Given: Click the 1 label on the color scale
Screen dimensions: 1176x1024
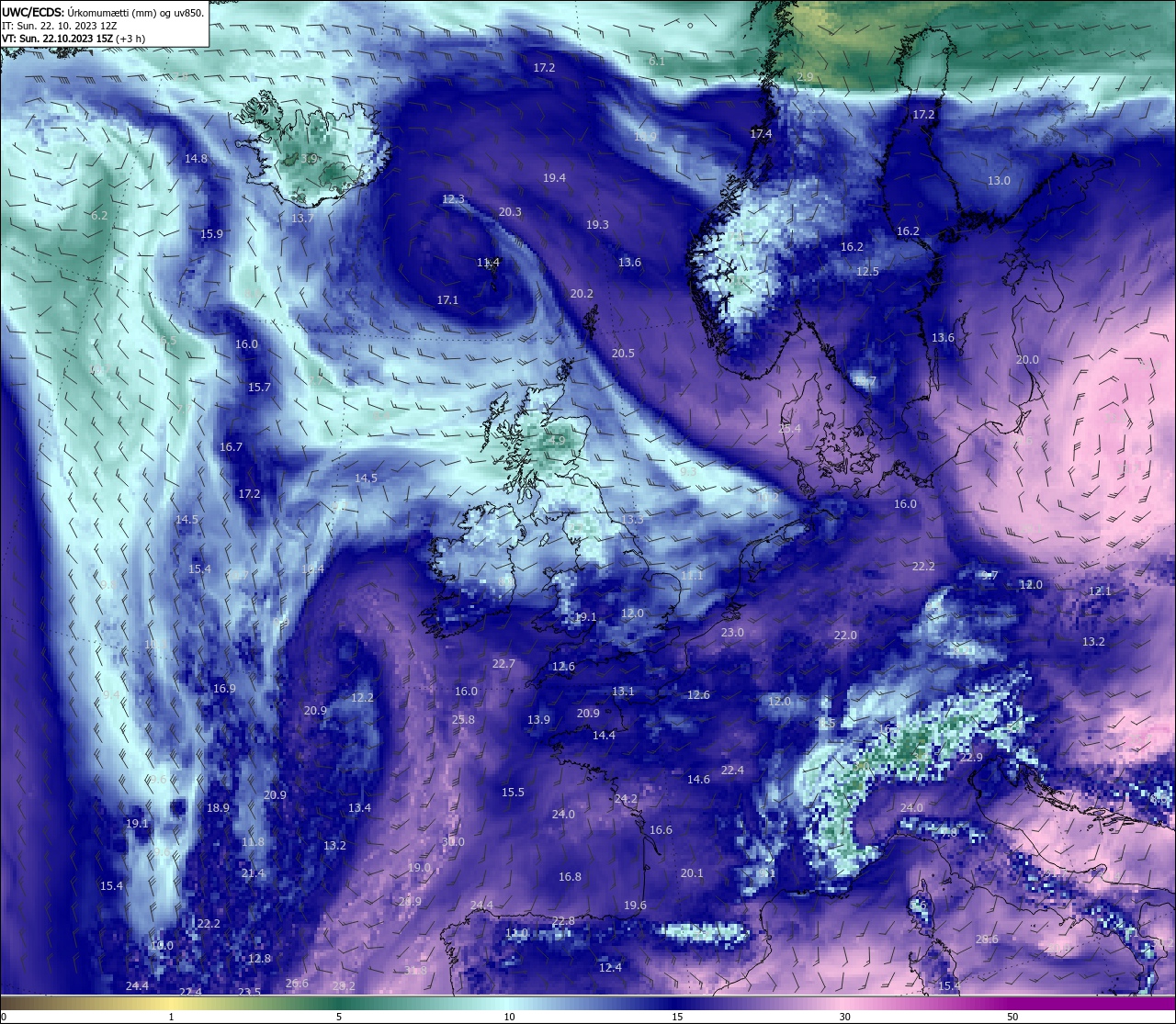Looking at the screenshot, I should [171, 1017].
